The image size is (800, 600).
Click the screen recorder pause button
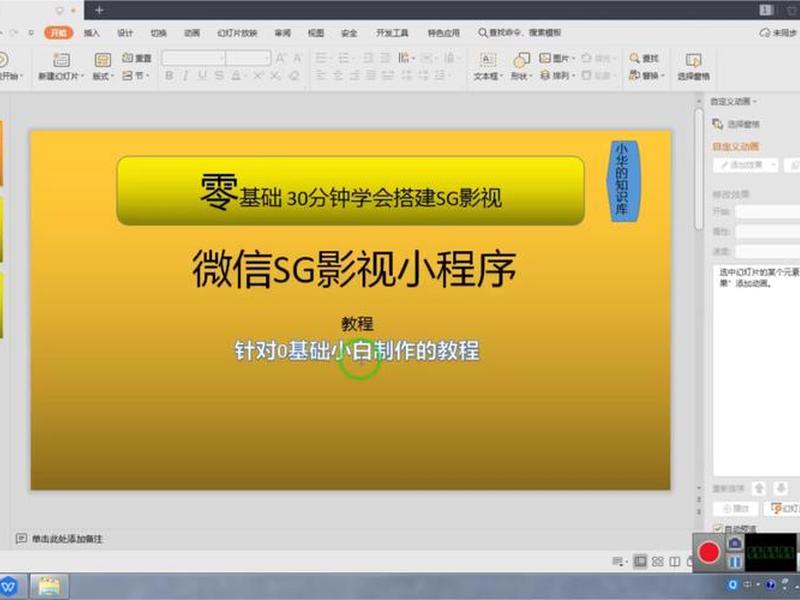(735, 562)
